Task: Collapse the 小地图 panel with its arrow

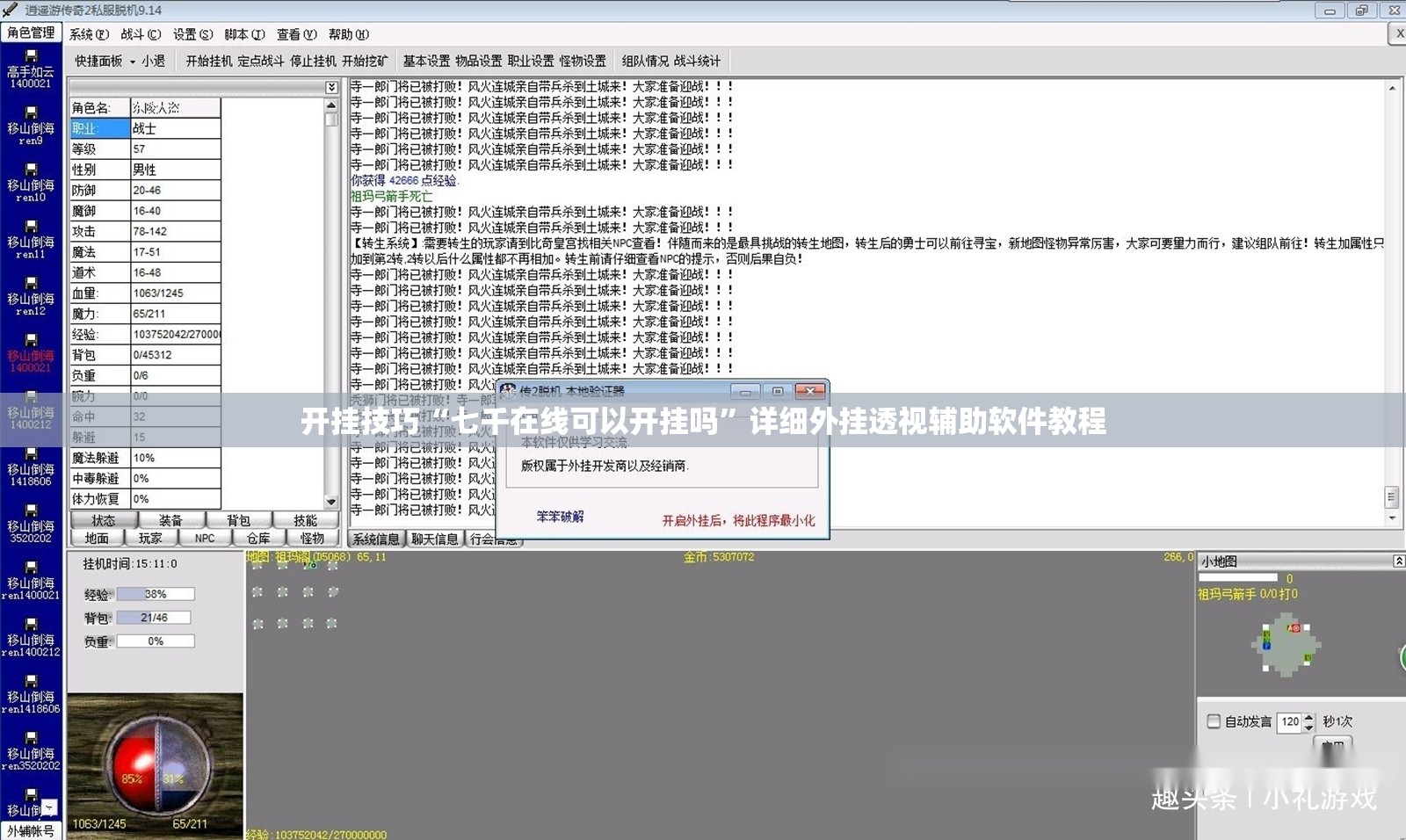Action: coord(1398,561)
